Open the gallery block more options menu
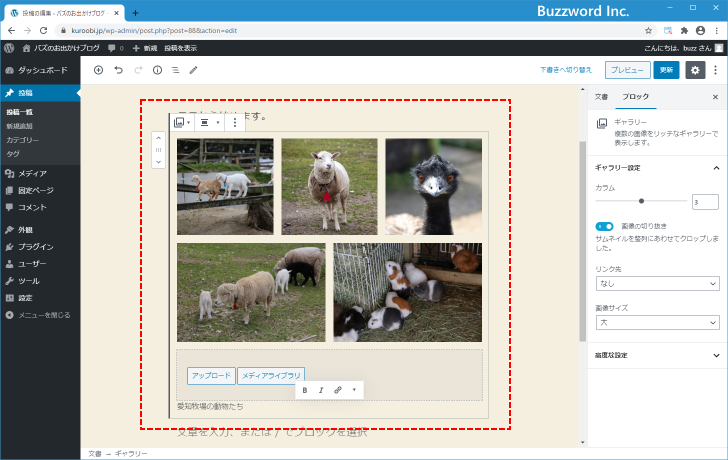This screenshot has width=728, height=460. [x=236, y=123]
